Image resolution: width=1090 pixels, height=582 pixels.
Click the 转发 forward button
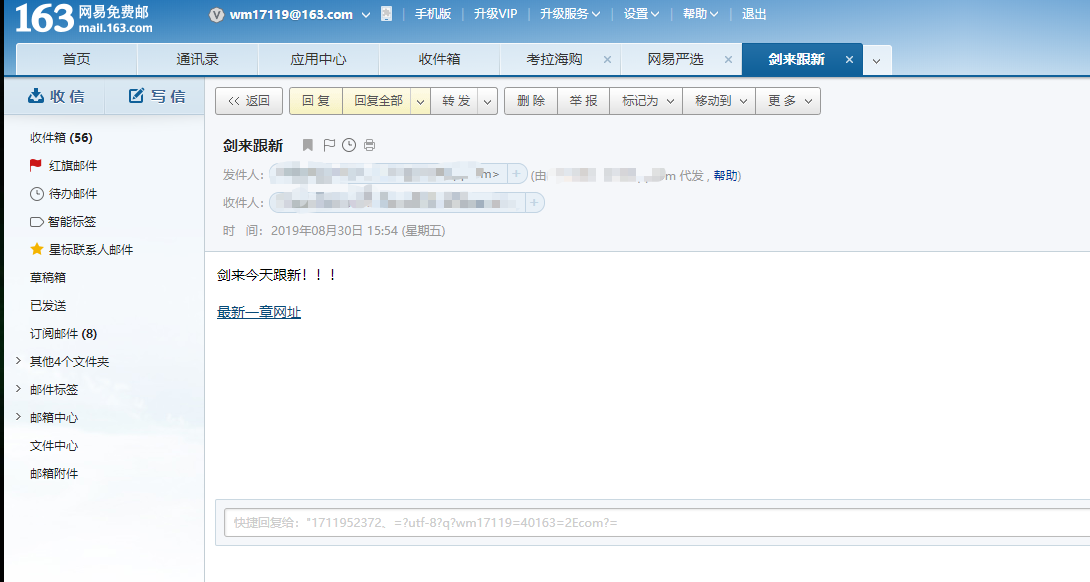(455, 101)
